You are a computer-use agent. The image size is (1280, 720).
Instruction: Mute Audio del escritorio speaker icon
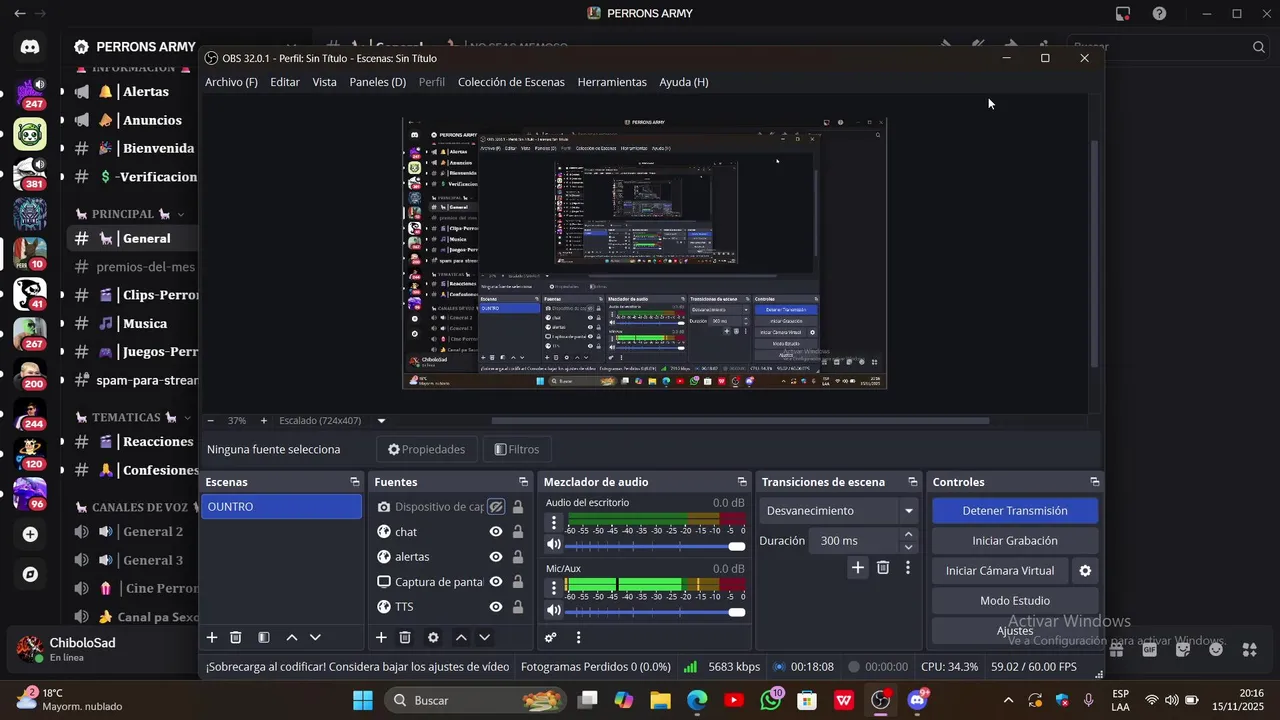554,545
